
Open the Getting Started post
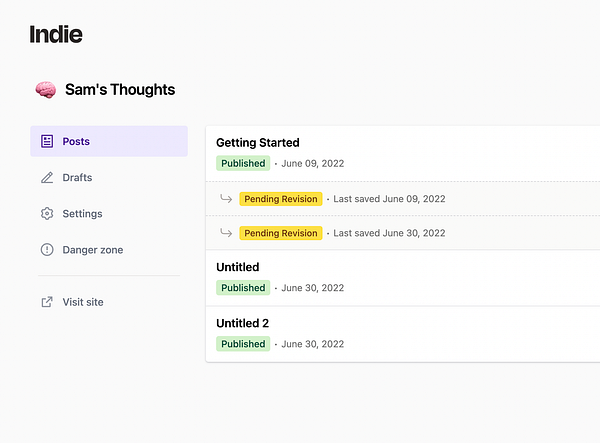coord(258,143)
